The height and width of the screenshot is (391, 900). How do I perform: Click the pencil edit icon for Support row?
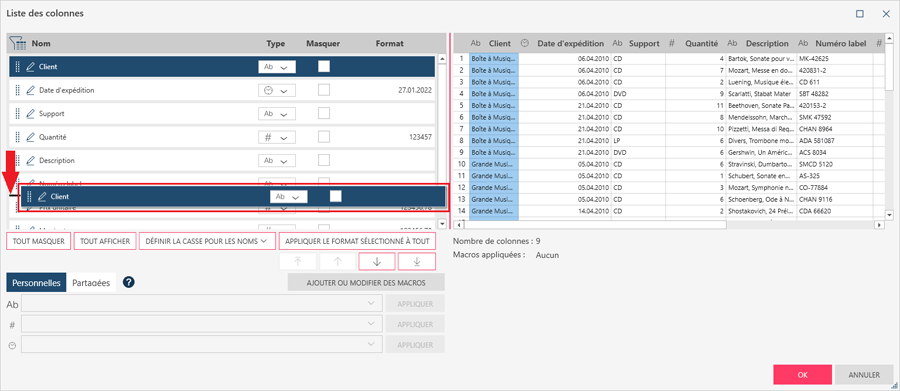tap(30, 114)
